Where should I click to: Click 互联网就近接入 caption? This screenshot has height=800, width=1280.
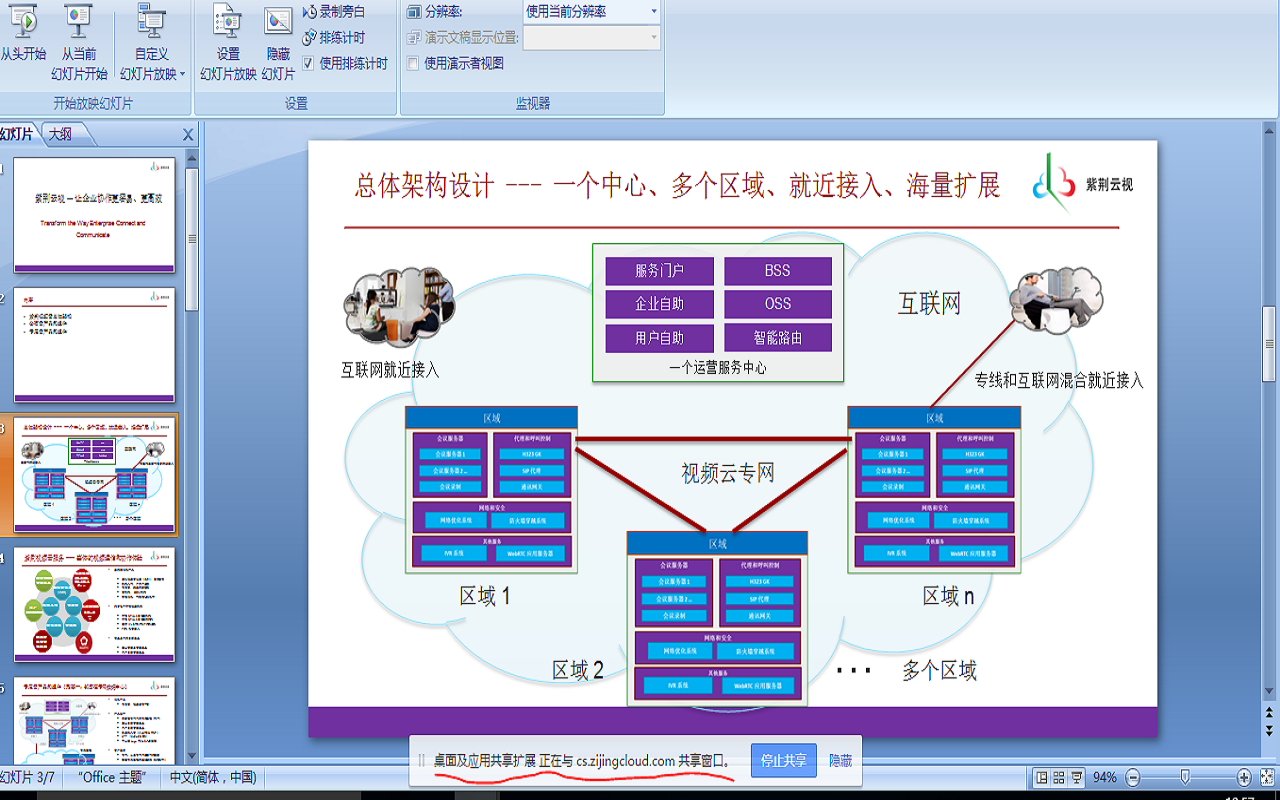click(x=390, y=370)
